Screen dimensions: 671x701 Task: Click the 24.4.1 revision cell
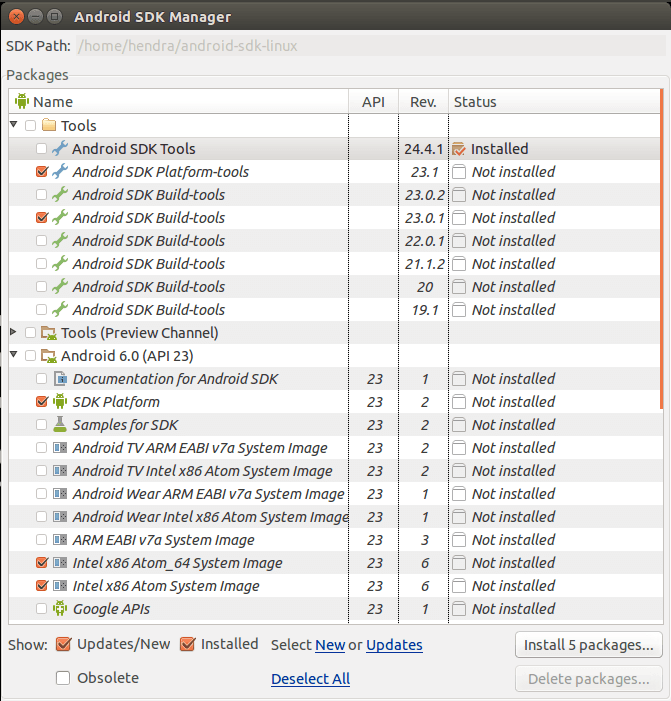tap(423, 149)
